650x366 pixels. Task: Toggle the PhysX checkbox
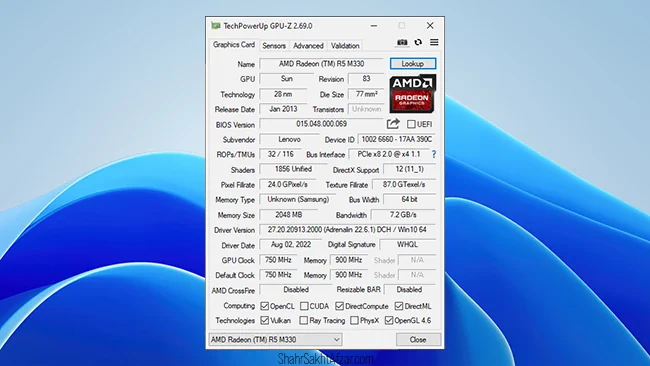354,320
